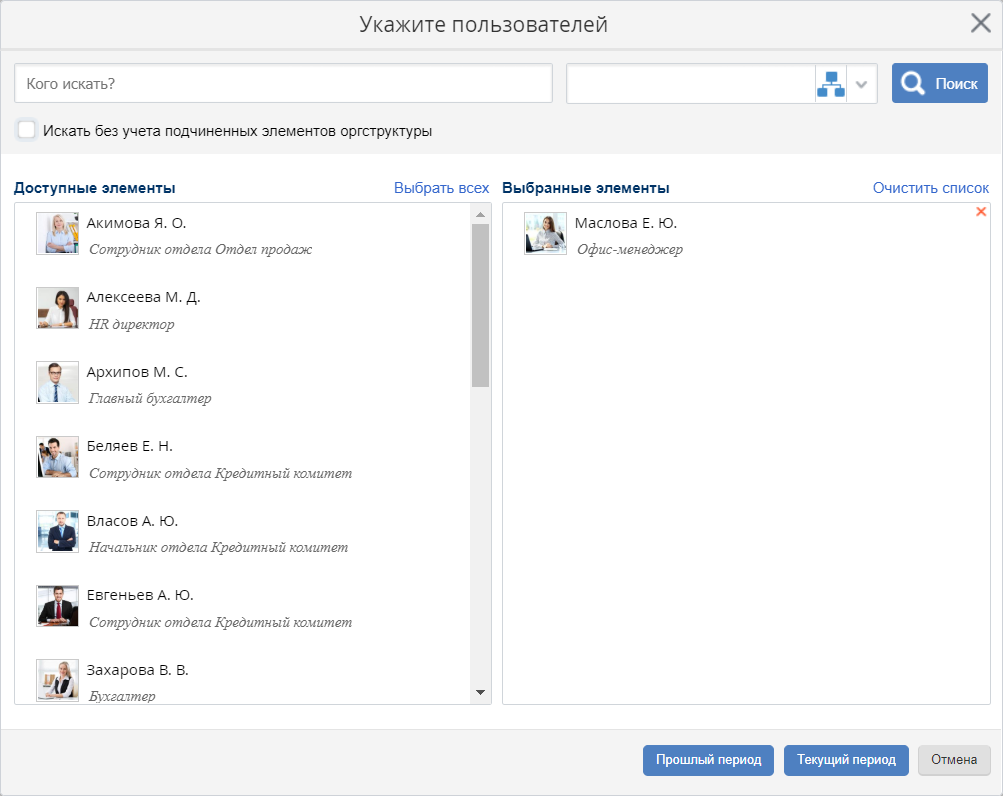The height and width of the screenshot is (796, 1003).
Task: Click Алексеева М. Д. avatar photo
Action: coord(57,308)
